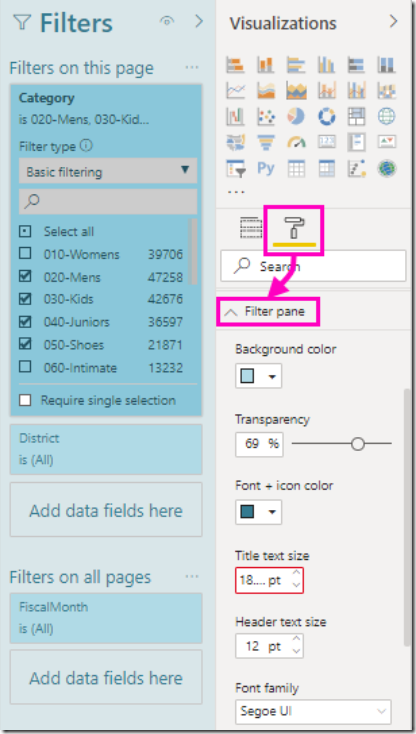Click the Transparency percentage field
Screen dimensions: 416x734
tap(259, 444)
